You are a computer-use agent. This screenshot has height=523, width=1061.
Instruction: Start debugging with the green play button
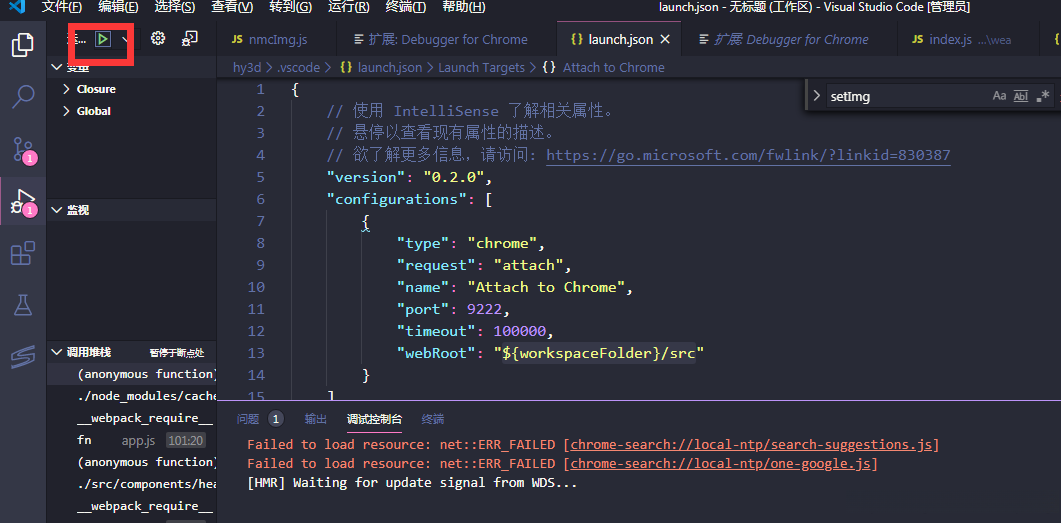click(x=103, y=39)
